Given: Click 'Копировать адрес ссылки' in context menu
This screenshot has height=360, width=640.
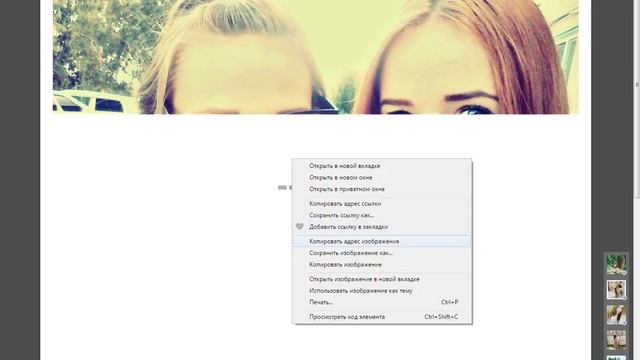Looking at the screenshot, I should pos(382,203).
